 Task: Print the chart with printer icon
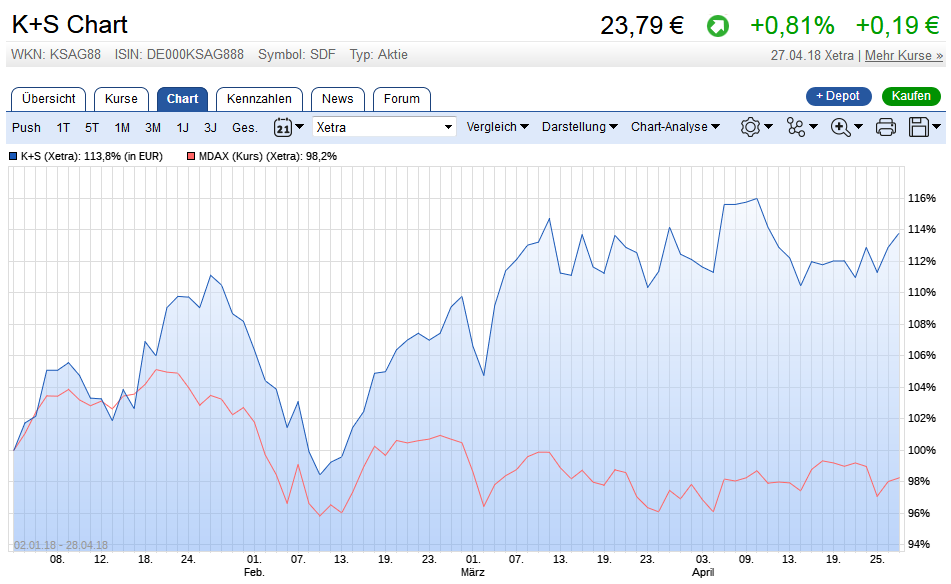pyautogui.click(x=886, y=127)
